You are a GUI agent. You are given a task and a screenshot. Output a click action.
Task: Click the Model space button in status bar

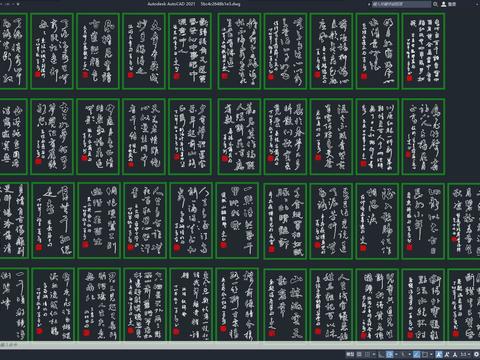[x=350, y=354]
